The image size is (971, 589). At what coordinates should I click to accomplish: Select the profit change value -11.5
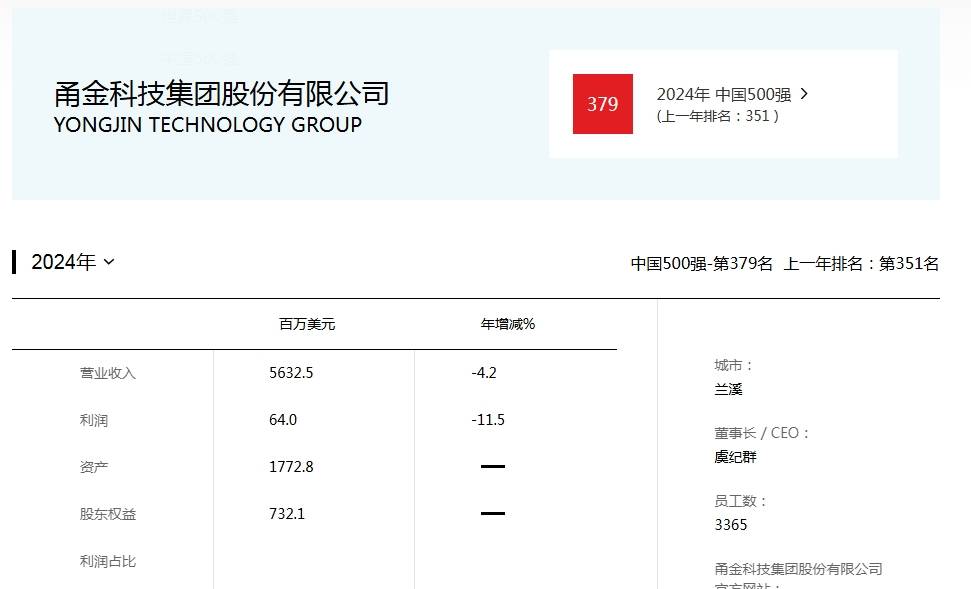488,420
